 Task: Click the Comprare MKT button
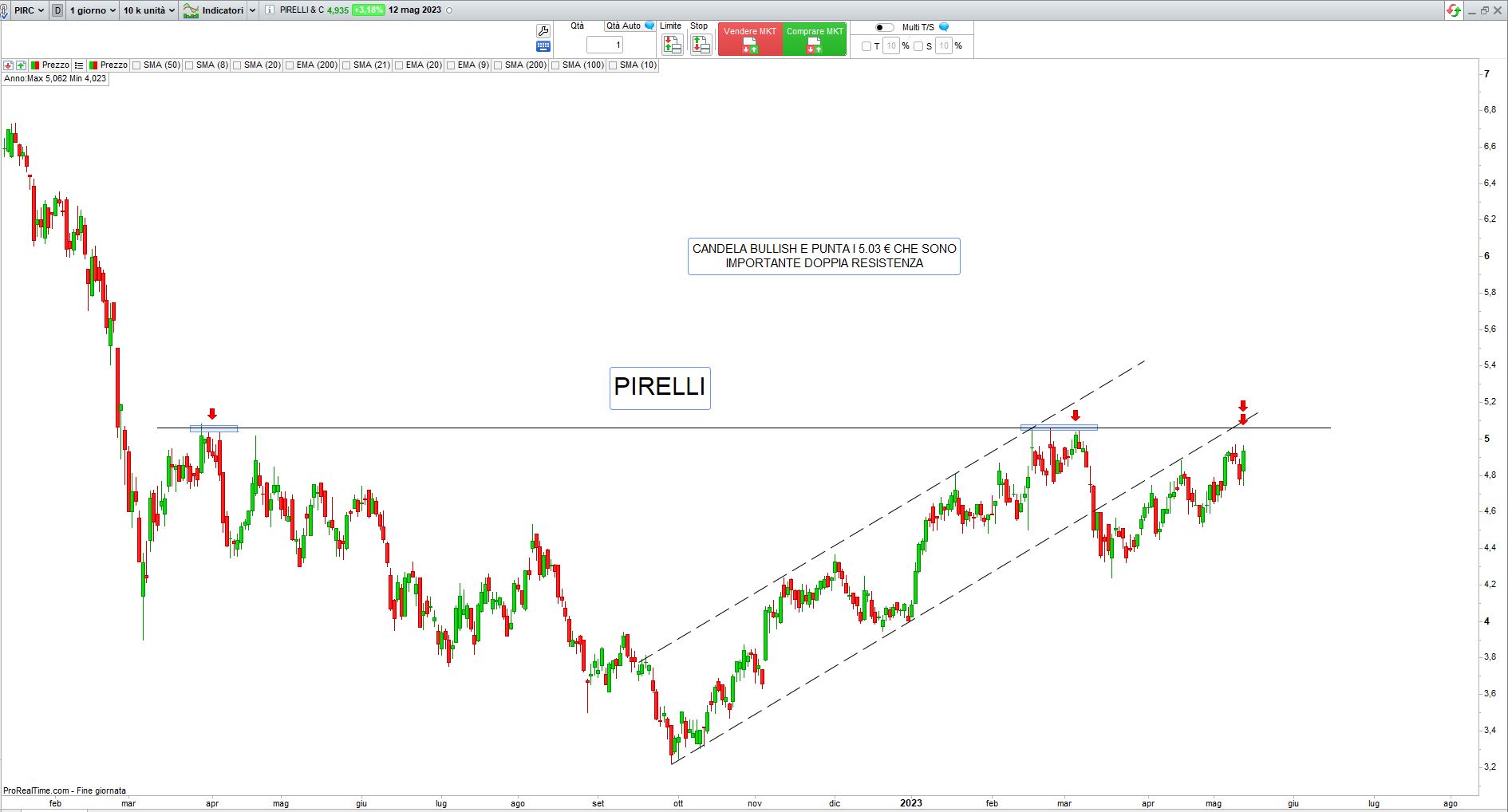click(815, 39)
